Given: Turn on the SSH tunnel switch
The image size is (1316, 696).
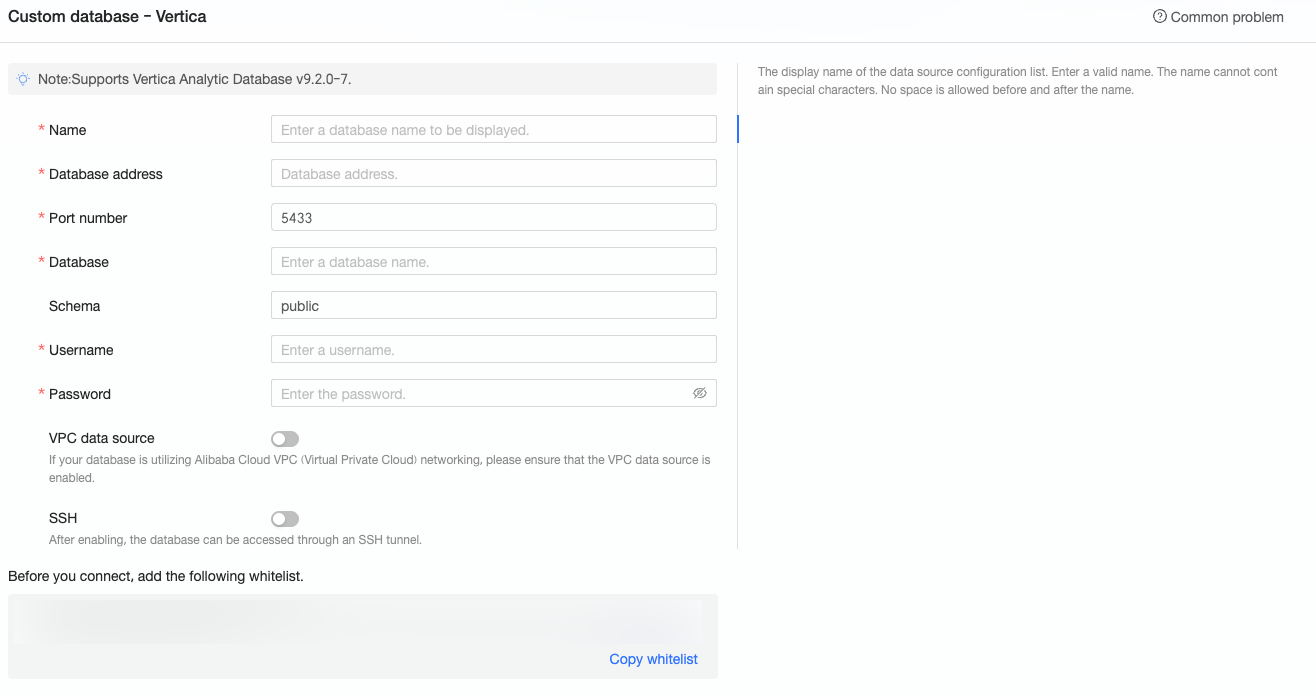Looking at the screenshot, I should click(285, 518).
